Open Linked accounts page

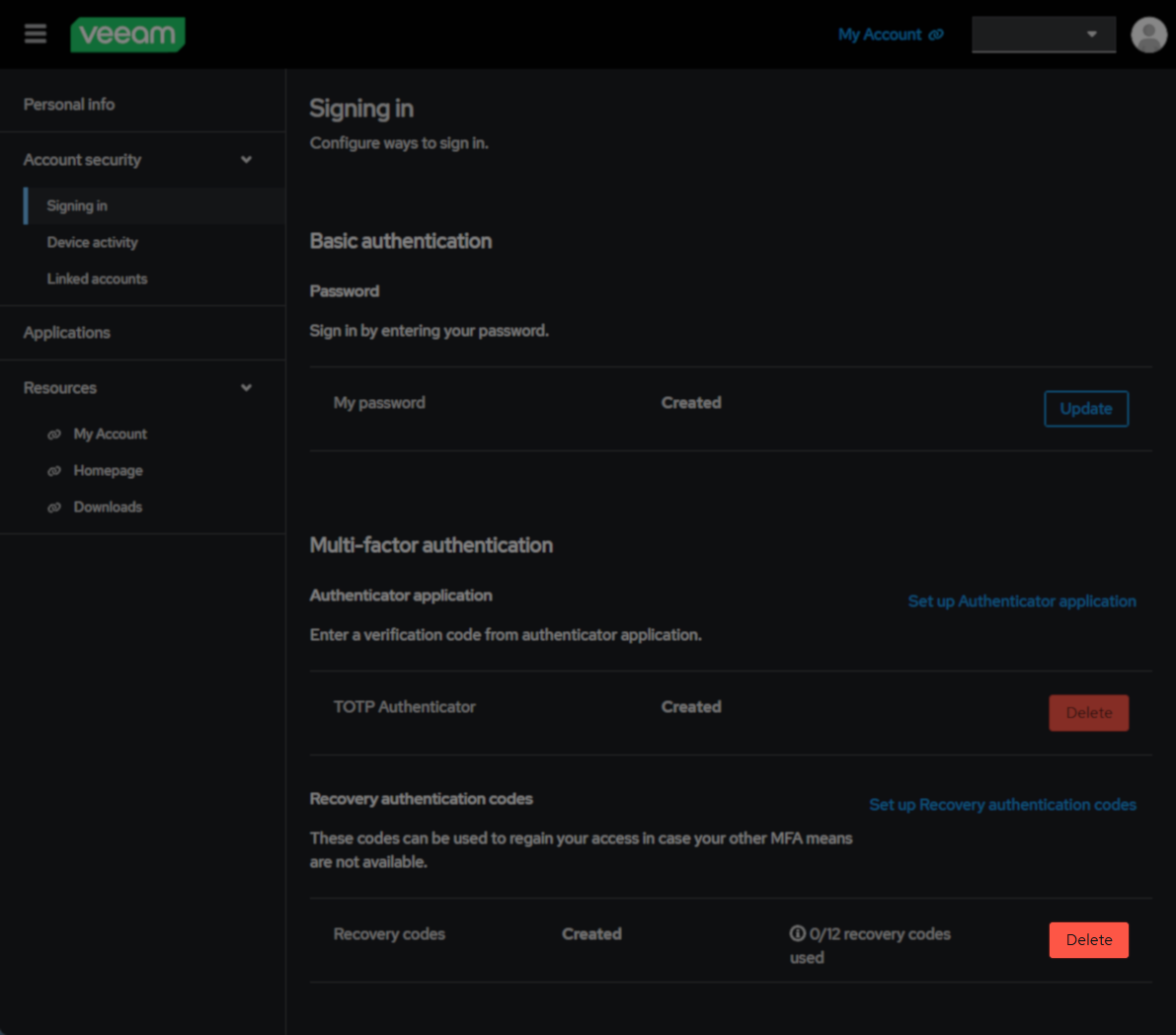(97, 279)
